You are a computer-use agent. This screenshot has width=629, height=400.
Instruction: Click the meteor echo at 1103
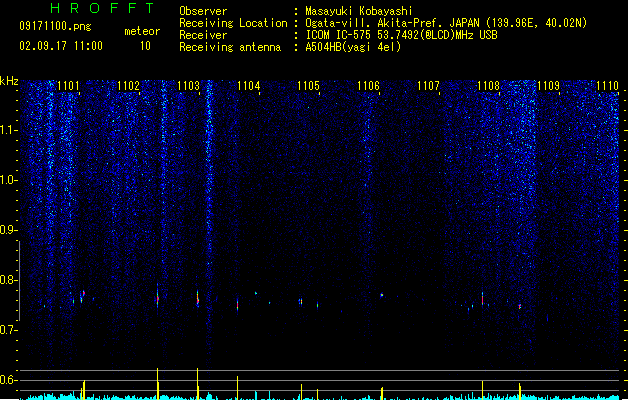[x=197, y=299]
